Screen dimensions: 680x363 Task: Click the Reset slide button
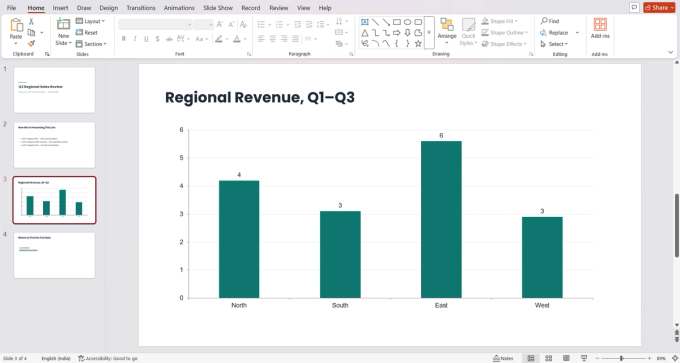(87, 33)
